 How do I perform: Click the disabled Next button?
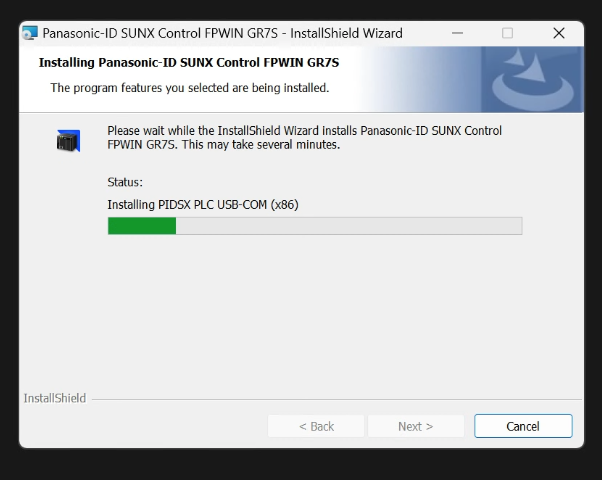point(416,426)
